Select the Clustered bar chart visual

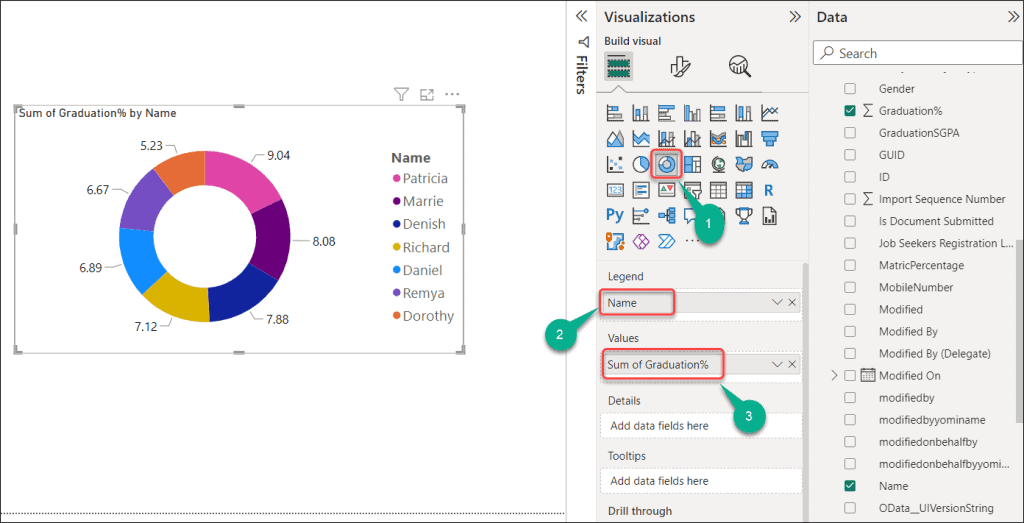[x=666, y=113]
